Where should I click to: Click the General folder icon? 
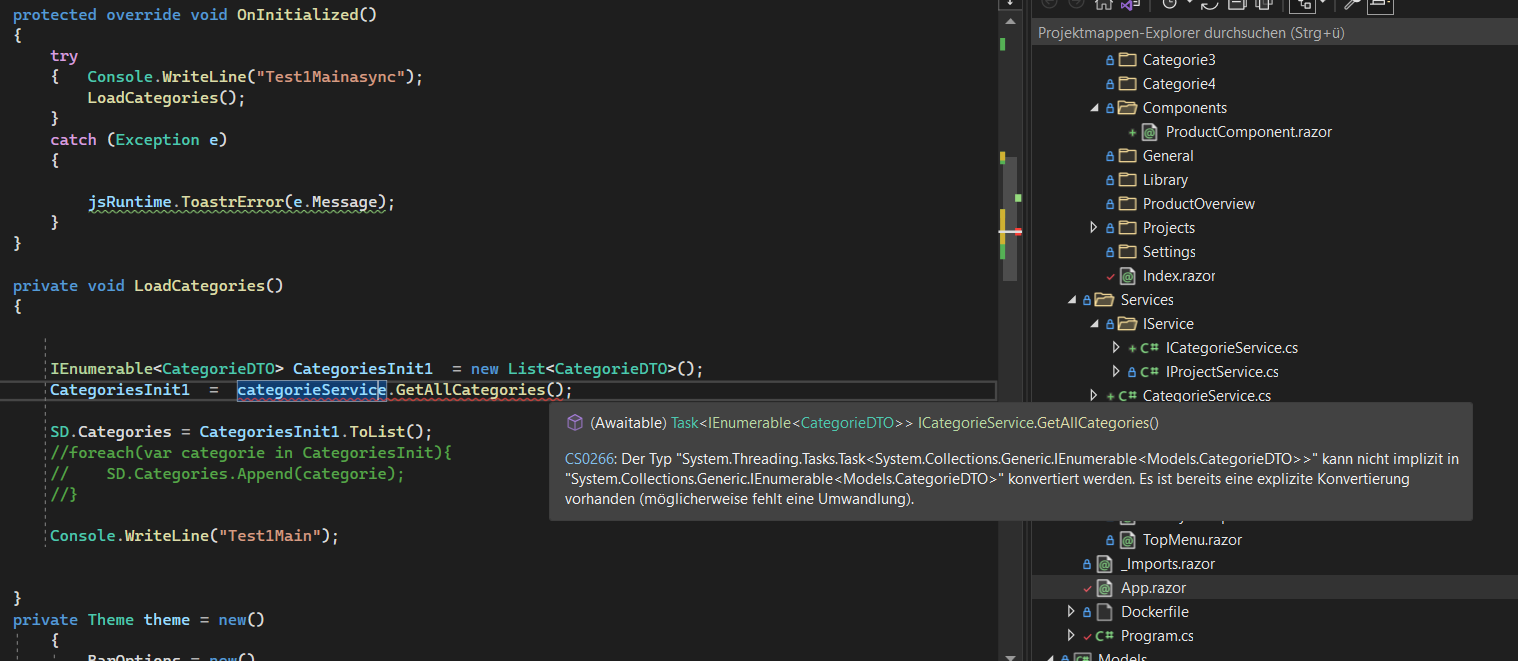pos(1127,156)
